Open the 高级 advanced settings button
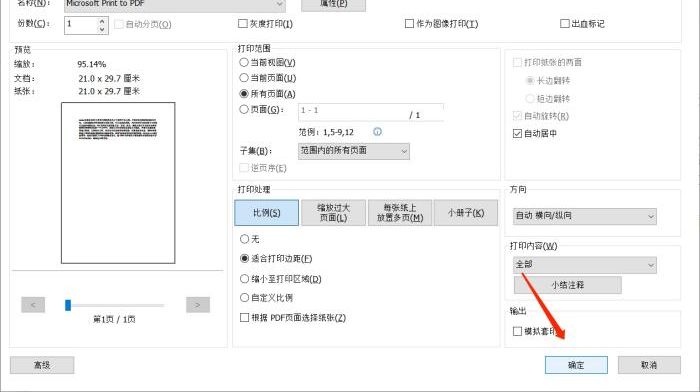 pos(42,365)
